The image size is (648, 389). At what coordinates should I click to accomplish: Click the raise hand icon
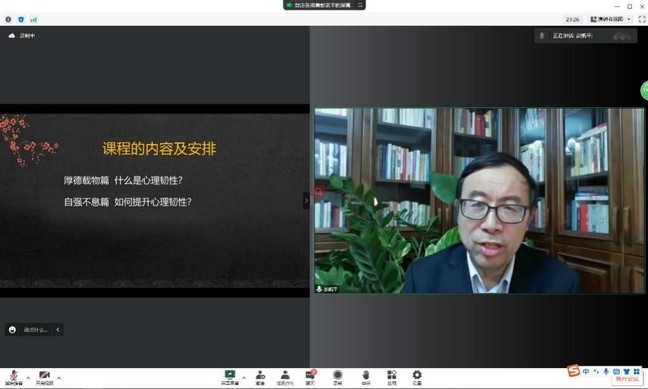366,377
